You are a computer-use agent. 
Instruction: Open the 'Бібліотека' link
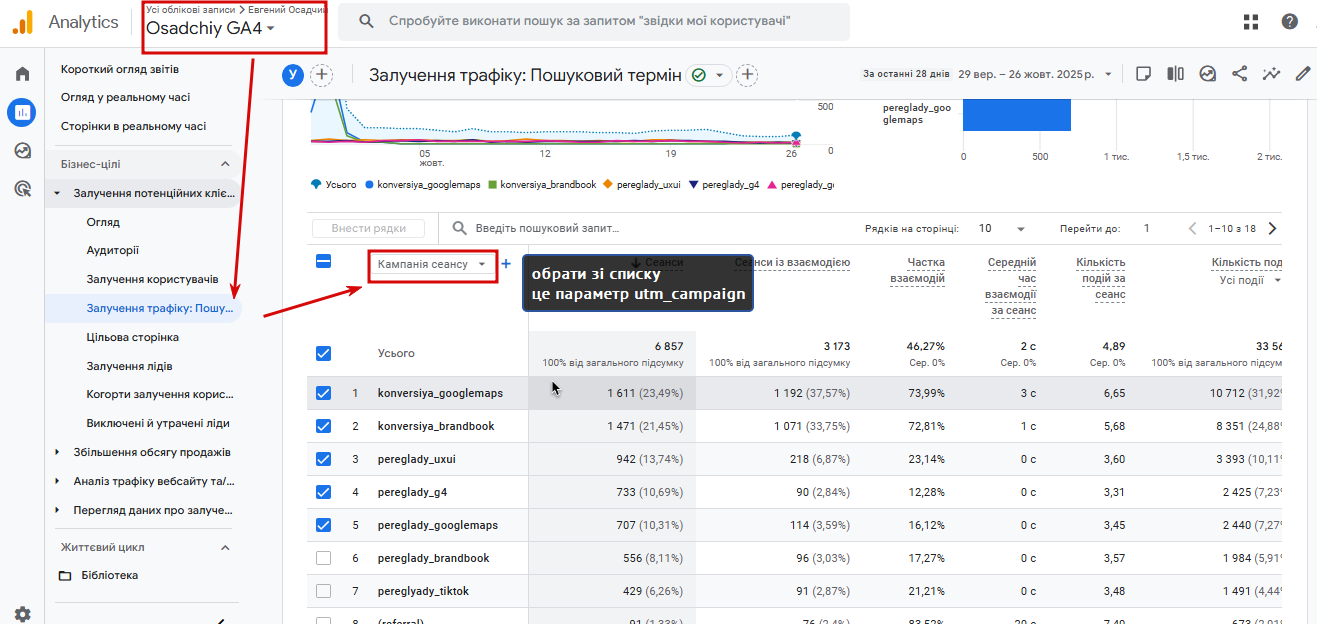pos(110,576)
